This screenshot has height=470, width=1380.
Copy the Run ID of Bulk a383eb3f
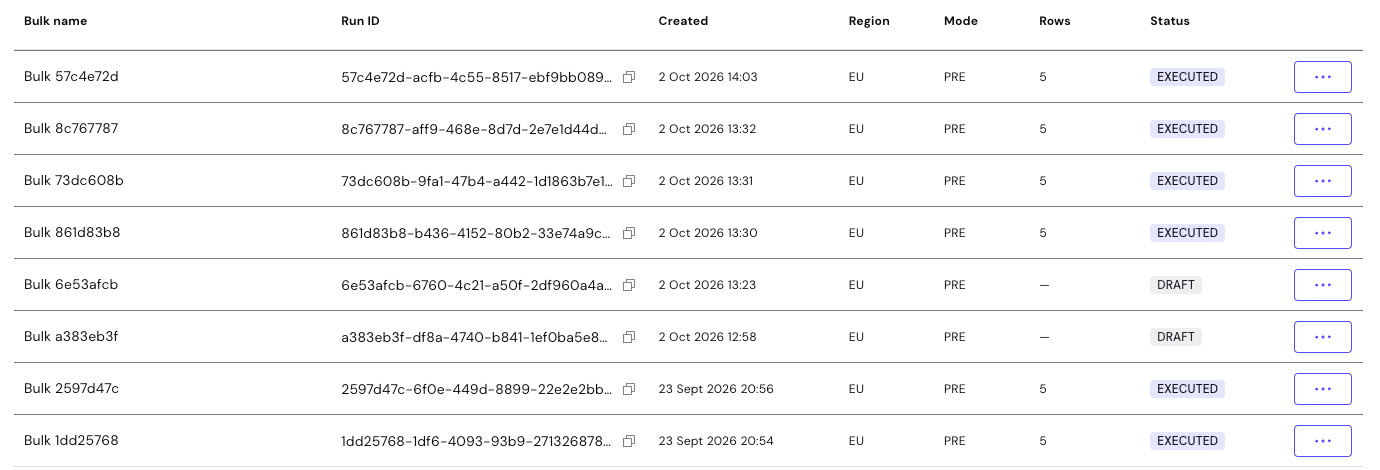(629, 337)
